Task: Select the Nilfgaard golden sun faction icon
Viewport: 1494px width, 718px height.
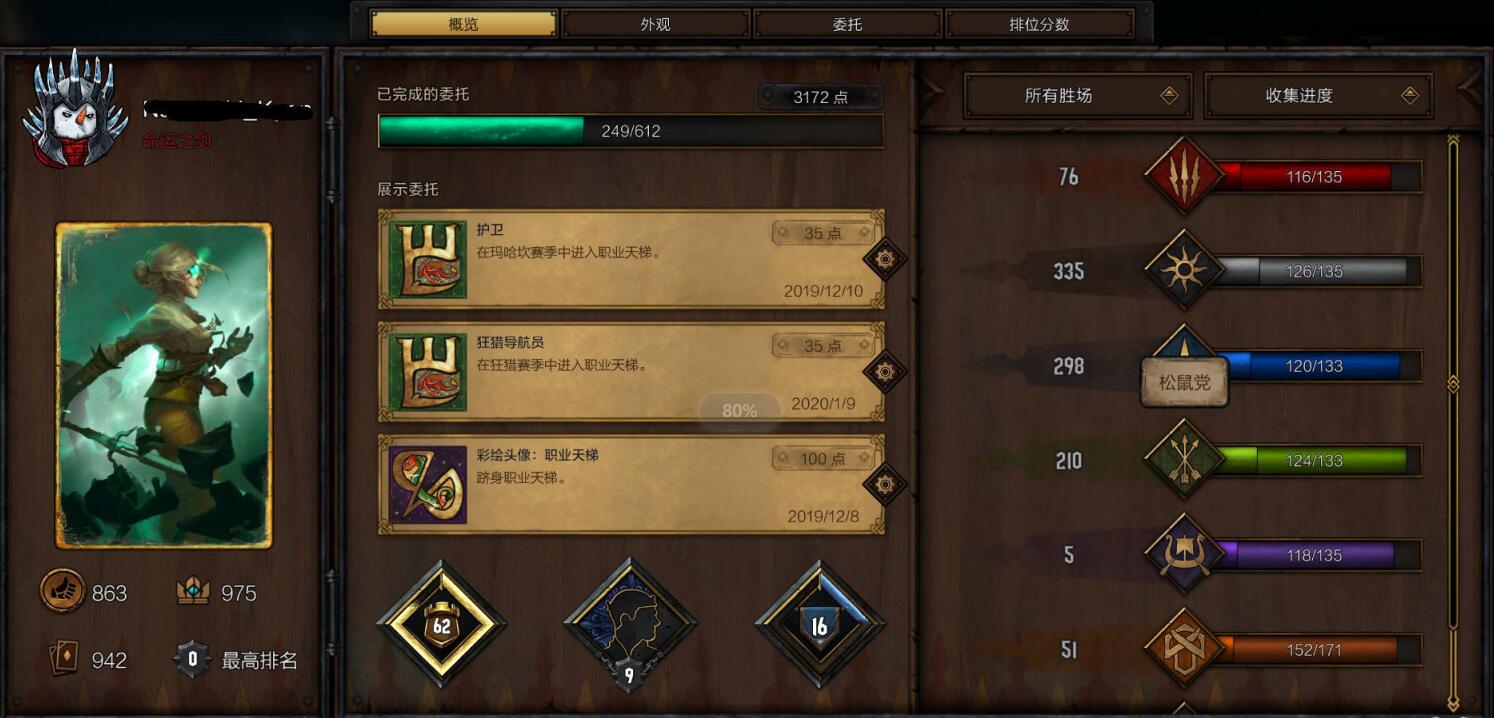Action: [1184, 270]
